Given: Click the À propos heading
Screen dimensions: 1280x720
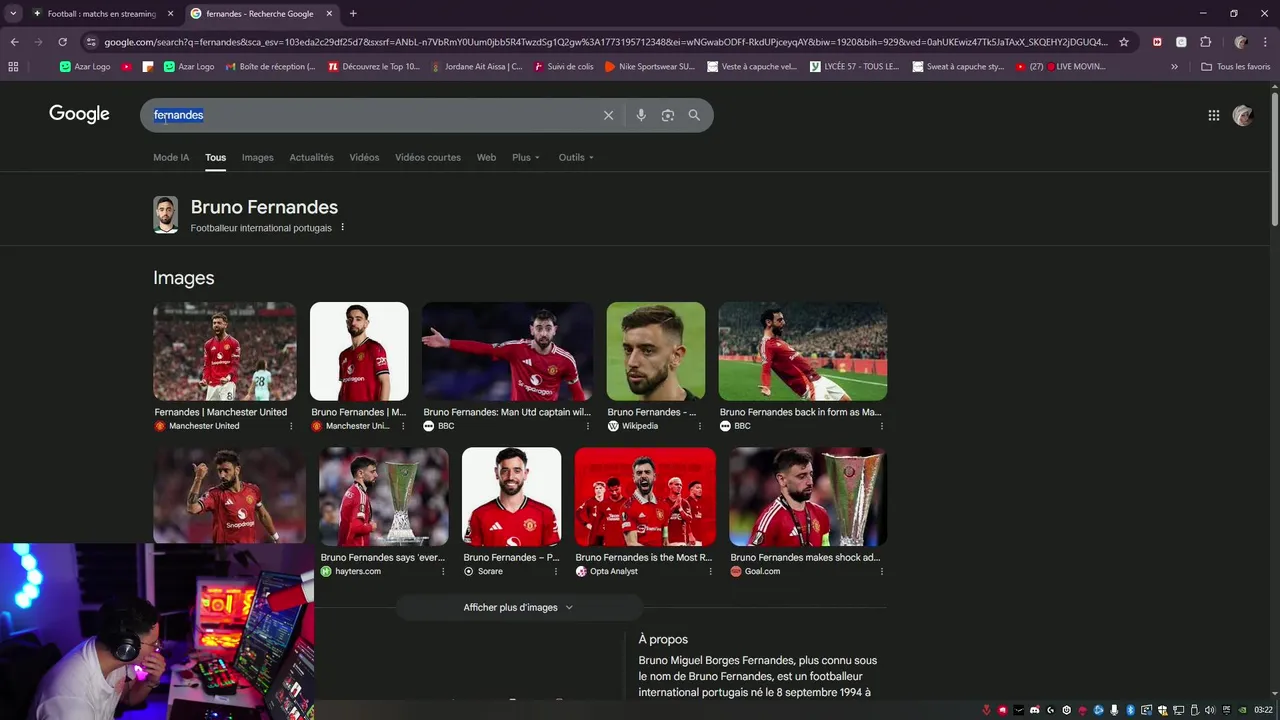Looking at the screenshot, I should click(663, 639).
